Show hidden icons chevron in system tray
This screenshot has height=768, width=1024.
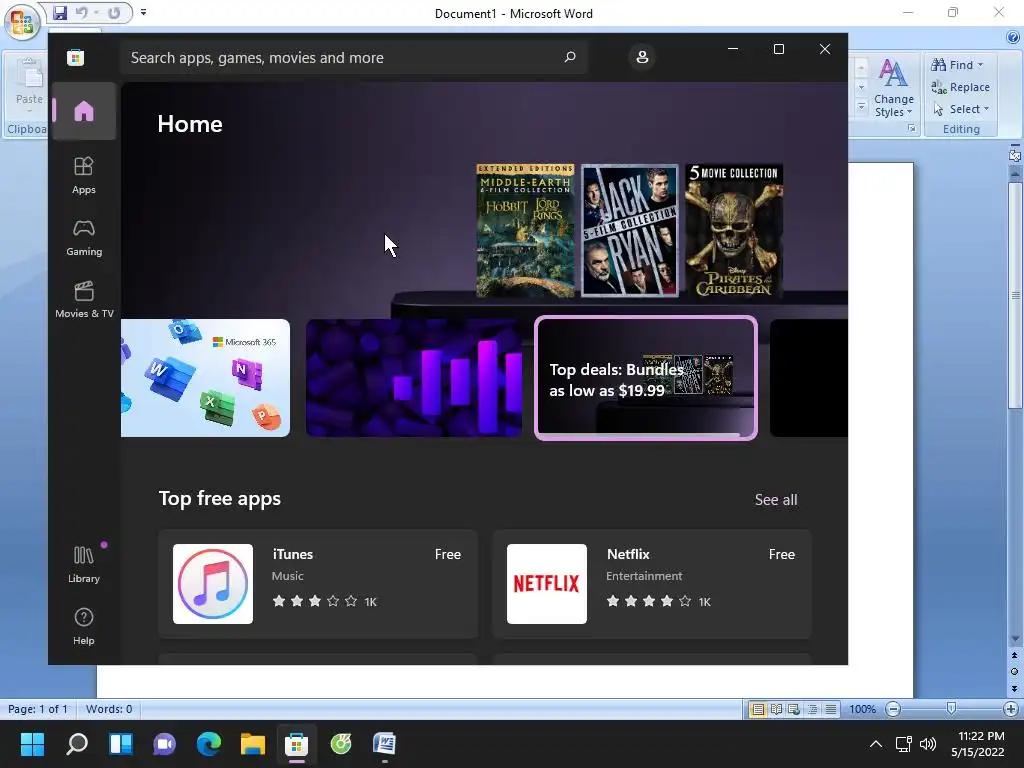pos(876,744)
